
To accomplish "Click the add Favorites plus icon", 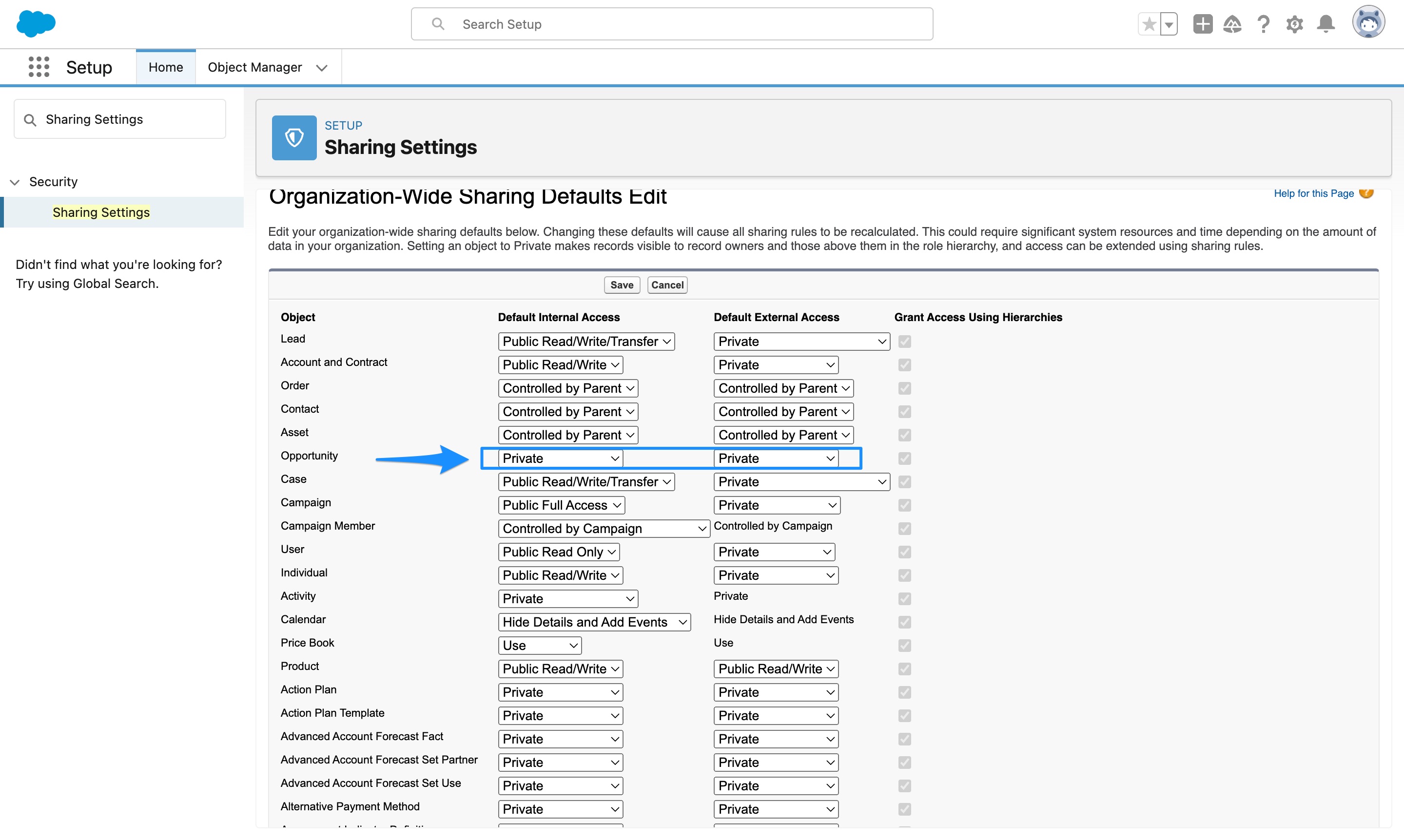I will click(x=1203, y=24).
